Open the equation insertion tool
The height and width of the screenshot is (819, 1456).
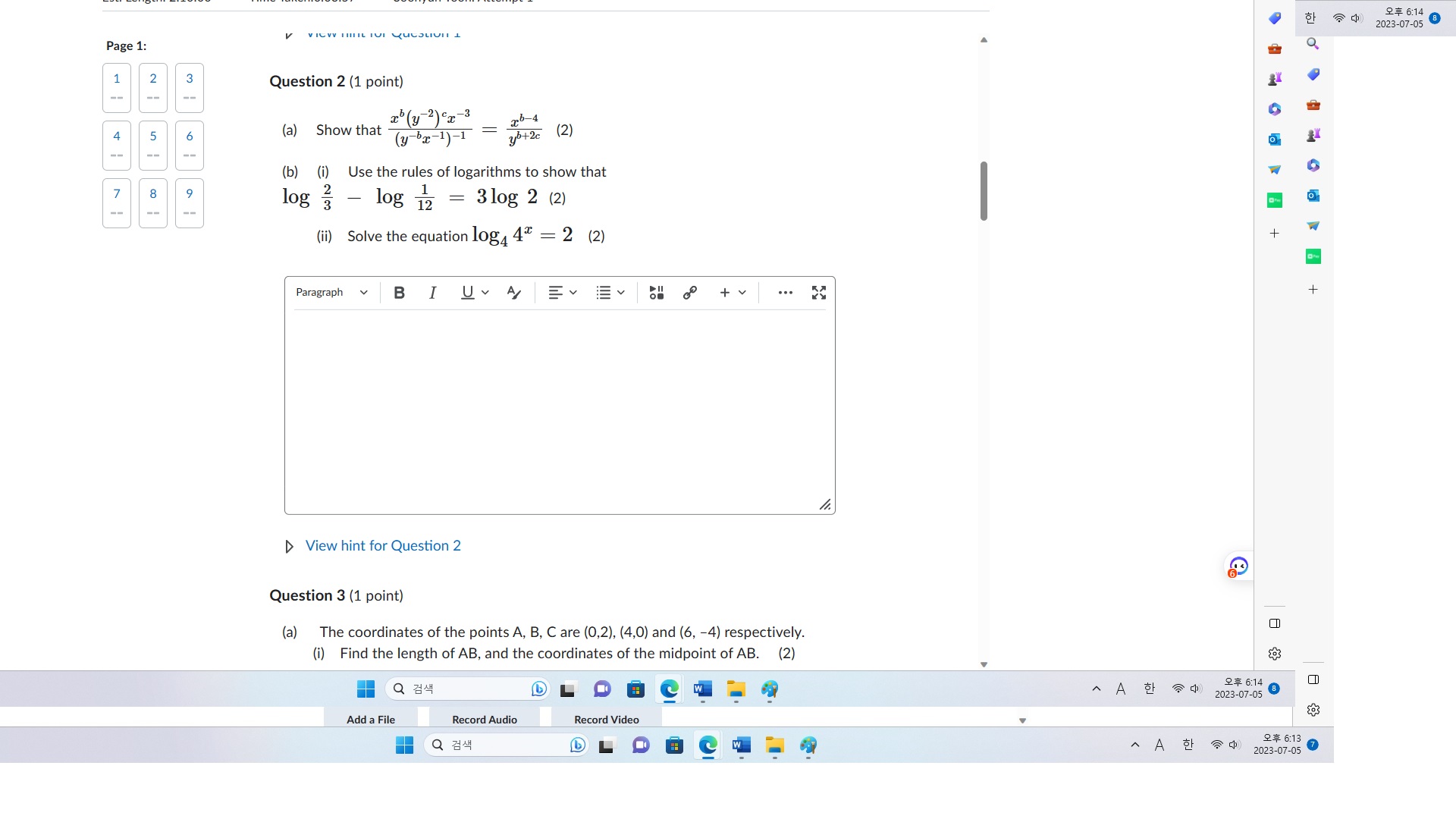click(656, 293)
